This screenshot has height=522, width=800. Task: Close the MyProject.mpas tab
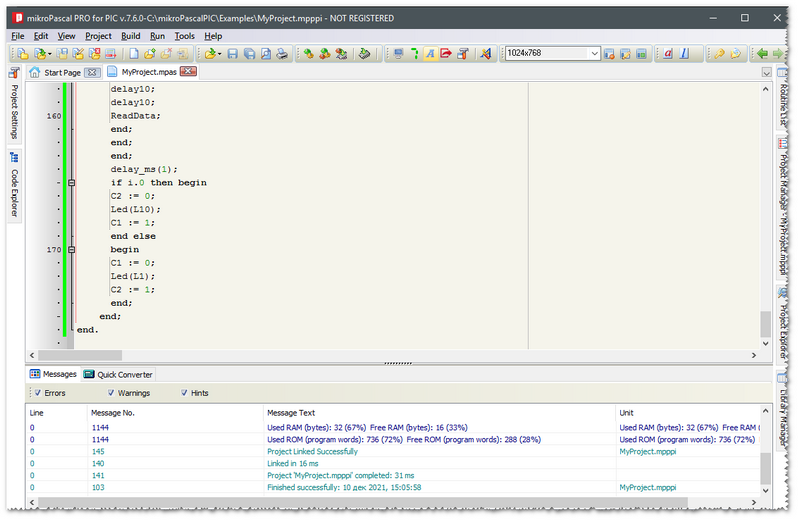click(188, 72)
